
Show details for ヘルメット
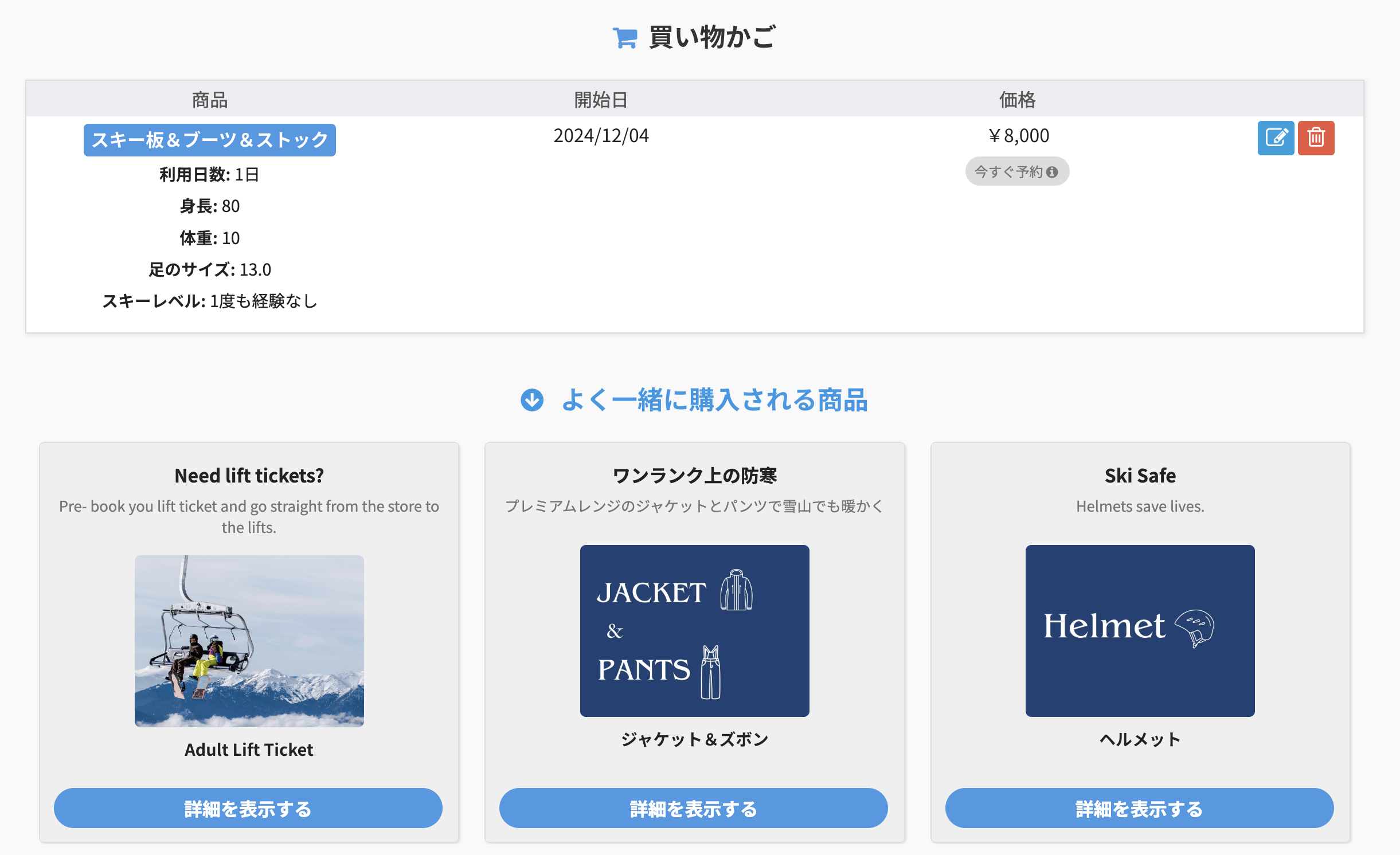click(x=1139, y=808)
